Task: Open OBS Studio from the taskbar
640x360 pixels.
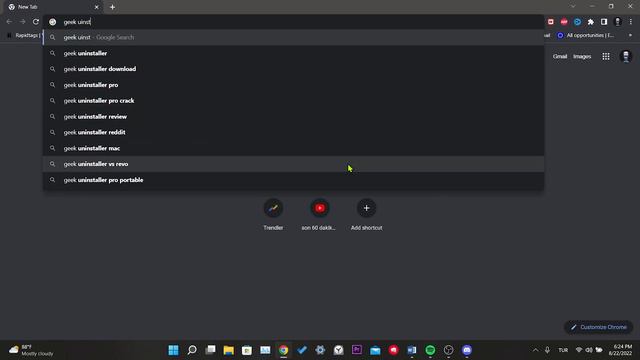Action: coord(449,350)
